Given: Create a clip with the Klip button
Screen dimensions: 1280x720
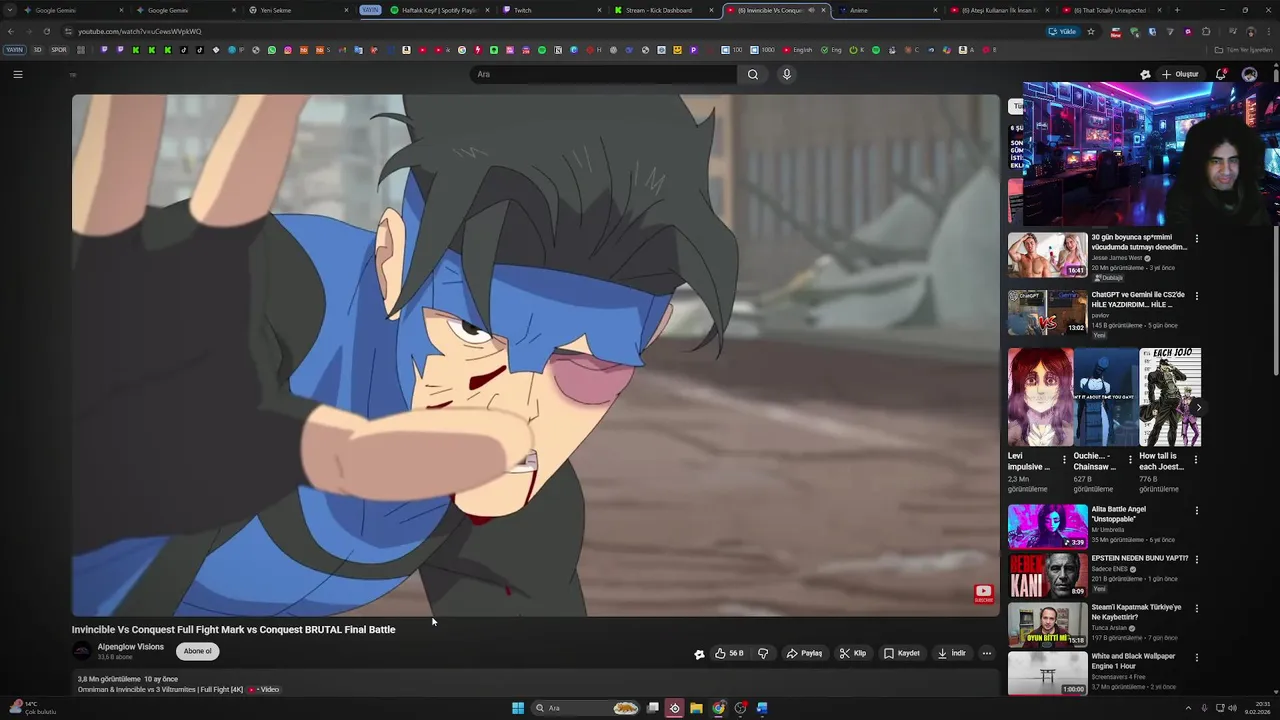Looking at the screenshot, I should [x=853, y=653].
